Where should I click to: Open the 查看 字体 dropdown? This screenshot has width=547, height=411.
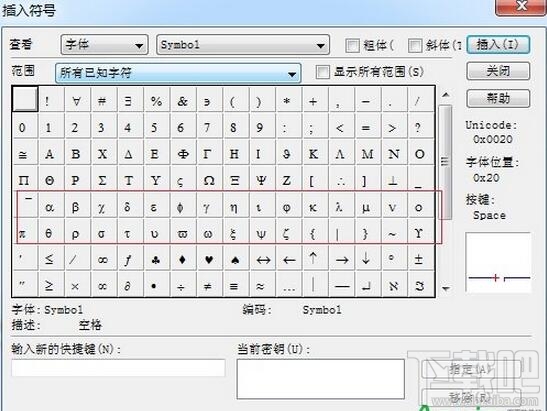point(104,45)
